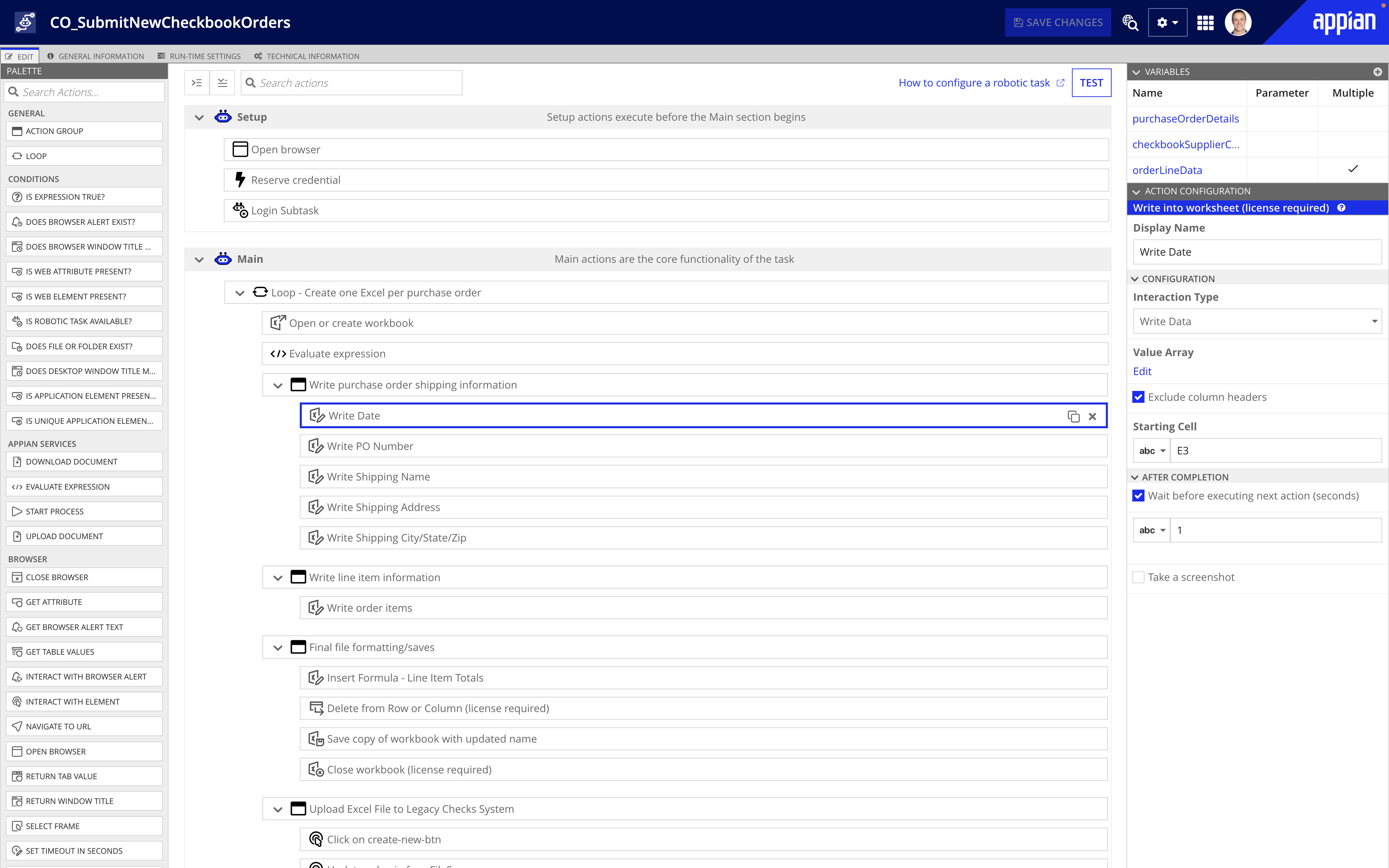
Task: Click inside the Search actions field
Action: coord(351,83)
